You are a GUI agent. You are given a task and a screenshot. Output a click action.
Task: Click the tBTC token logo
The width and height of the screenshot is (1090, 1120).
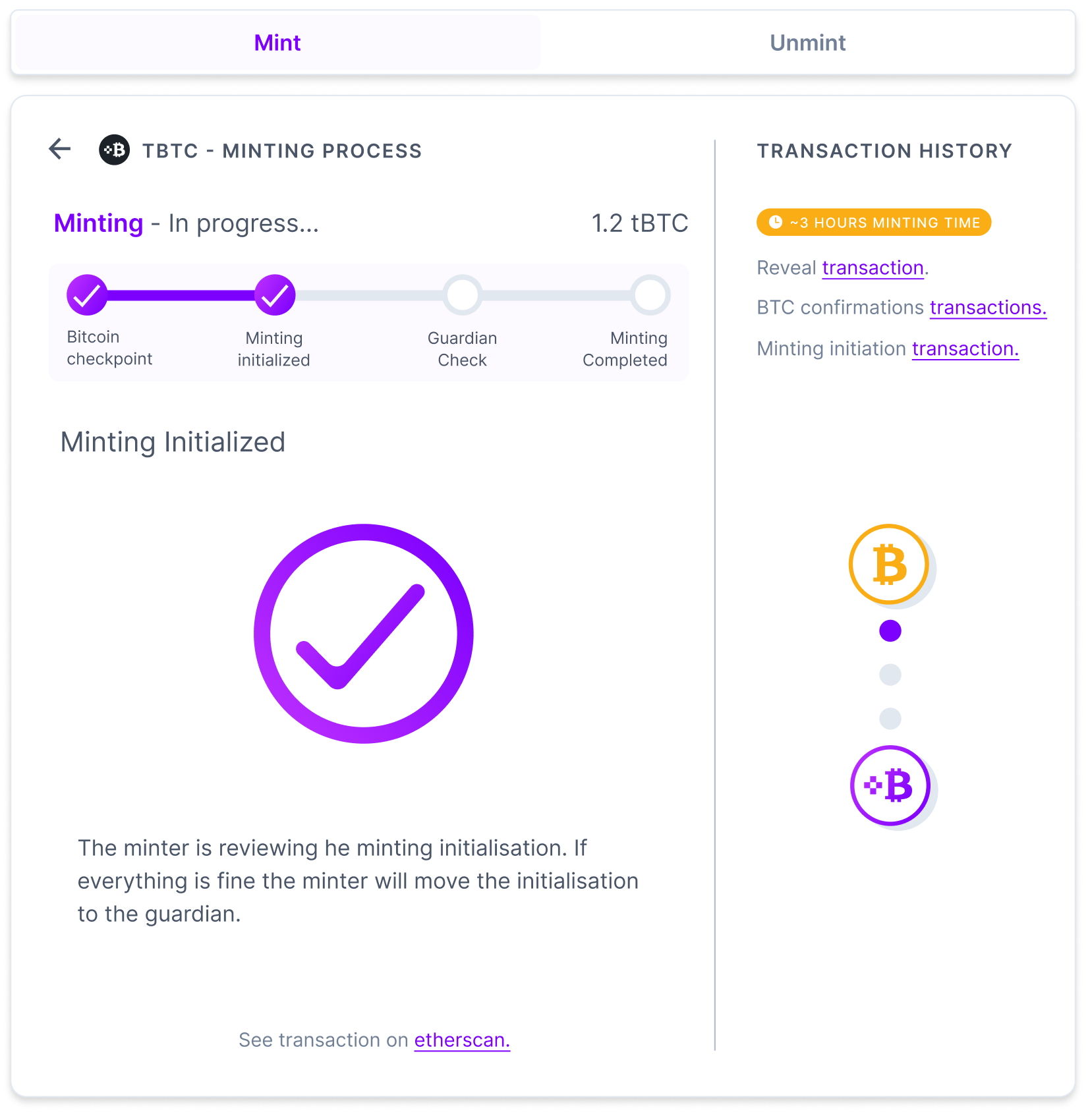pyautogui.click(x=114, y=150)
